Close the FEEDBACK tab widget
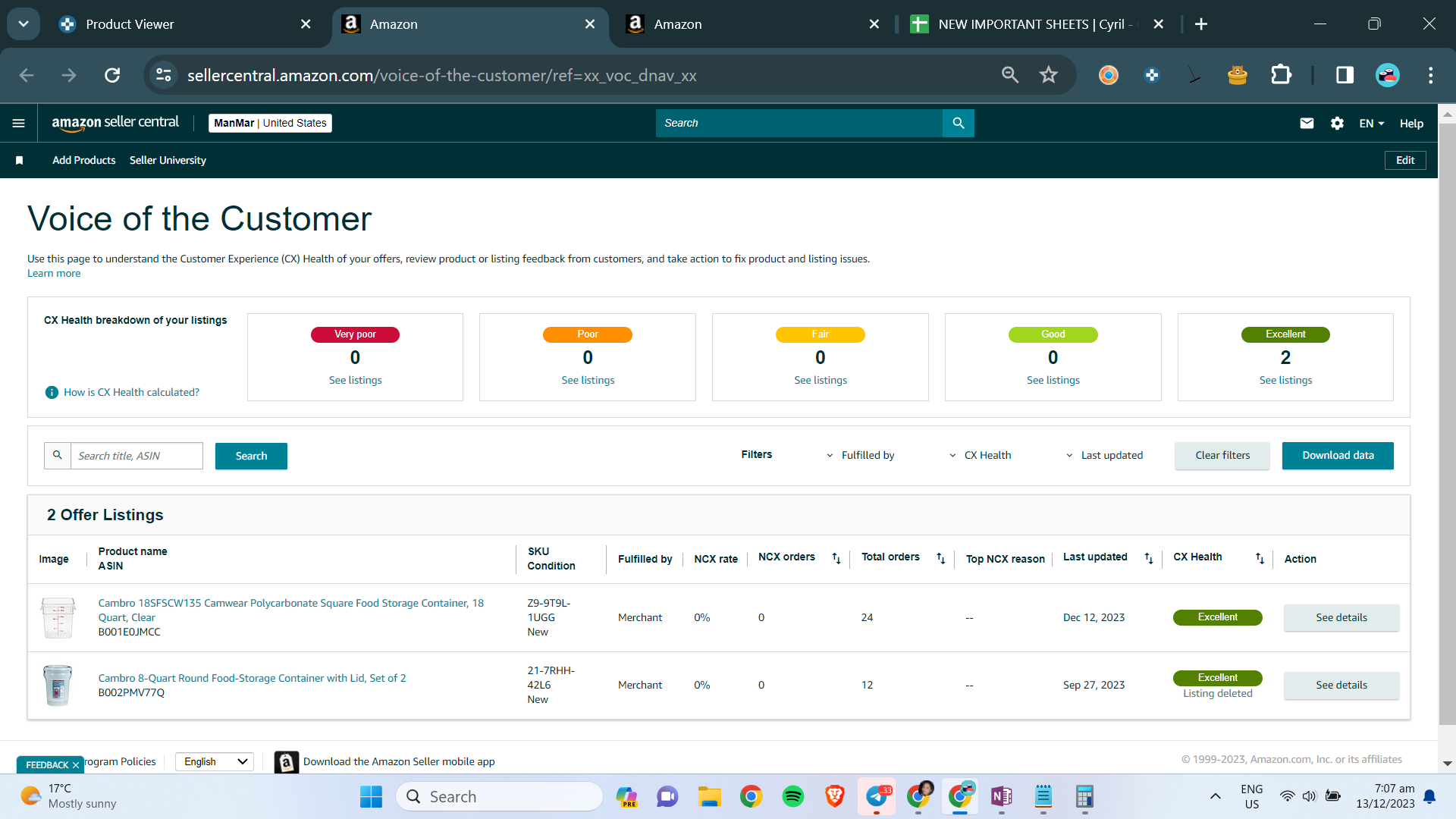 (x=76, y=765)
